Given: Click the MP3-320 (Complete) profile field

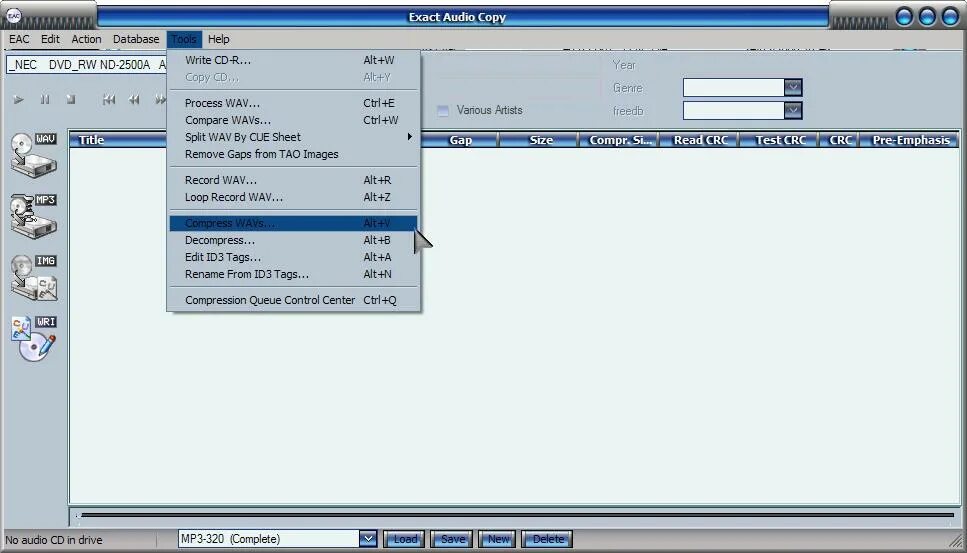Looking at the screenshot, I should pyautogui.click(x=269, y=539).
